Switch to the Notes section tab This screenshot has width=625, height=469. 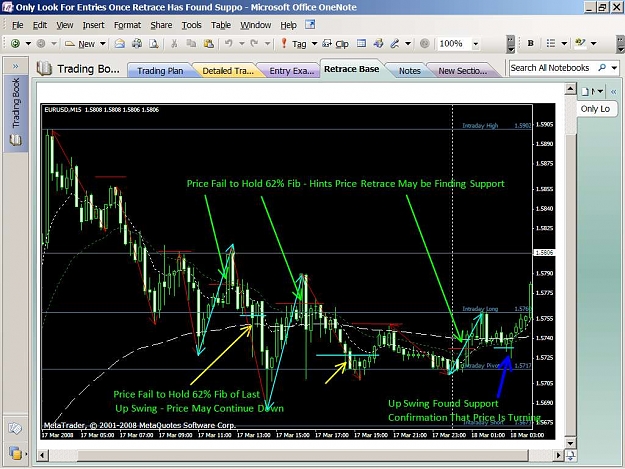pyautogui.click(x=409, y=71)
